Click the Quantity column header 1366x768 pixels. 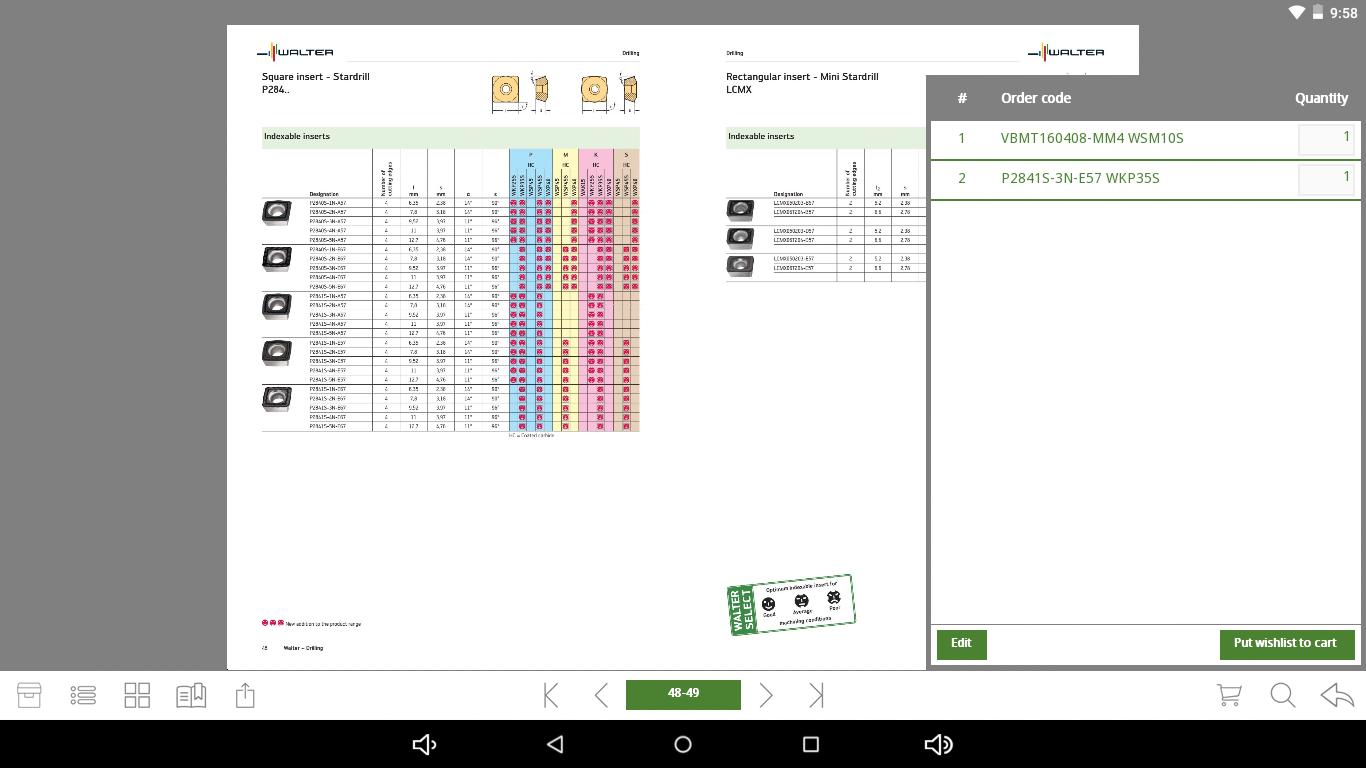tap(1321, 98)
